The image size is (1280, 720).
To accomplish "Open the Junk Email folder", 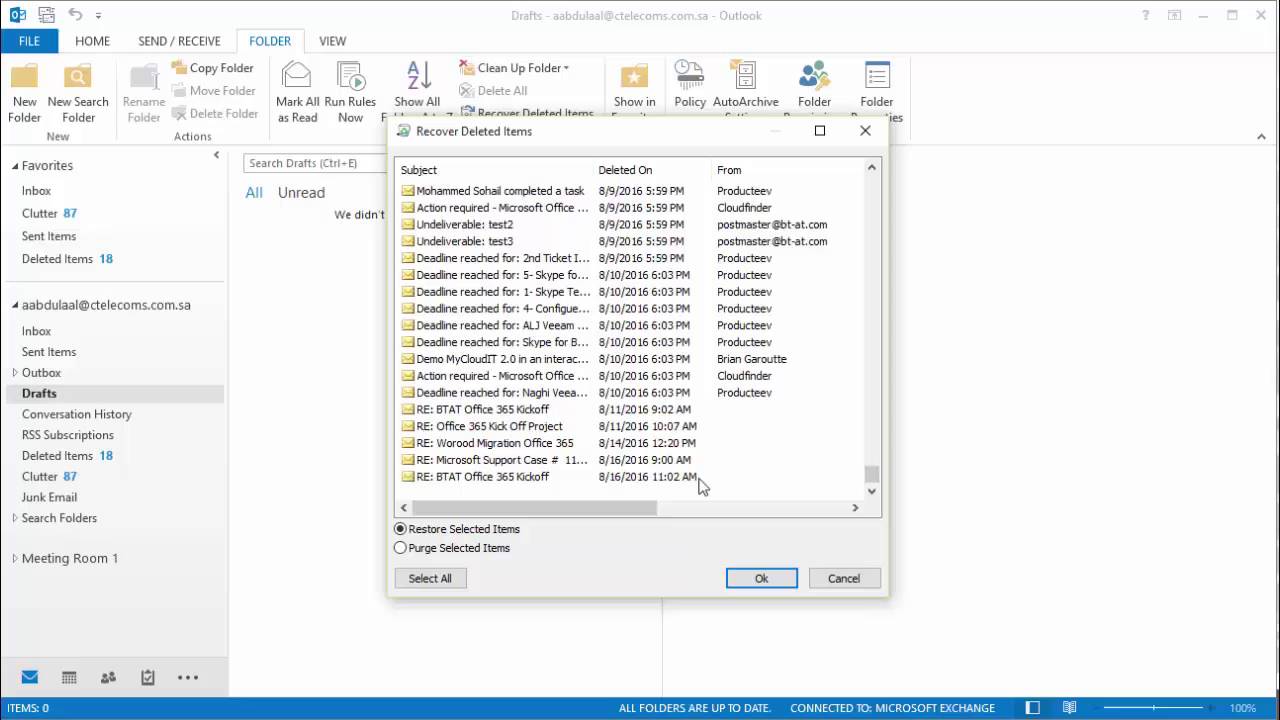I will pos(49,497).
